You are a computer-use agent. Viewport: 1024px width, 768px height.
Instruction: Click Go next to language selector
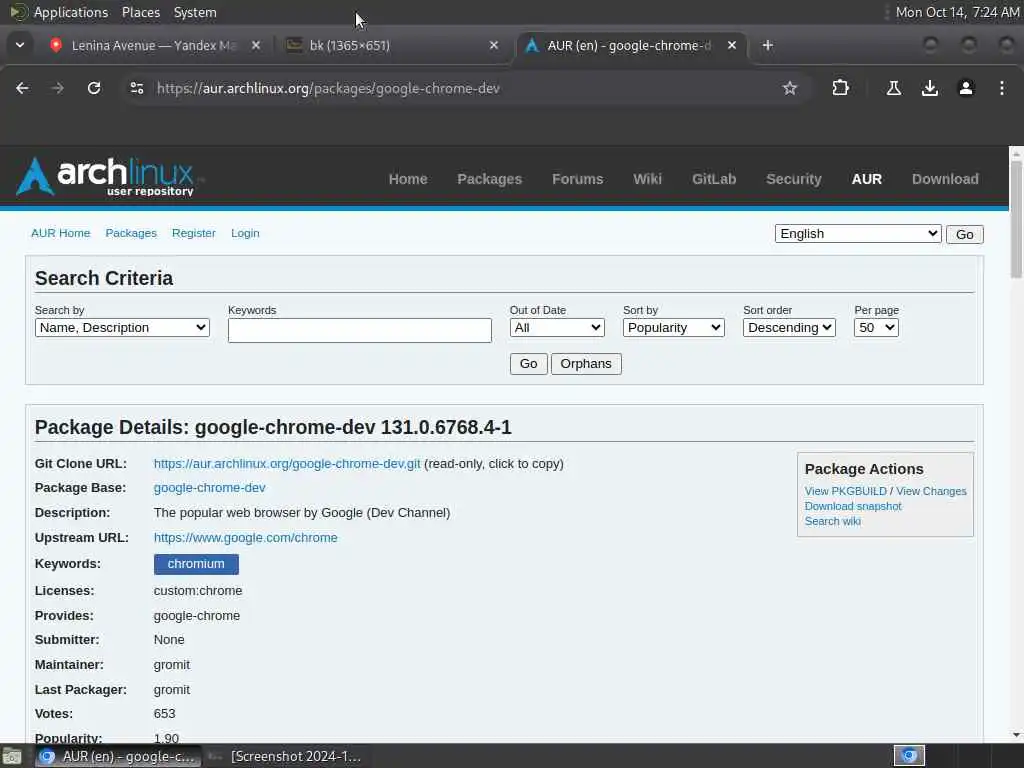tap(965, 234)
